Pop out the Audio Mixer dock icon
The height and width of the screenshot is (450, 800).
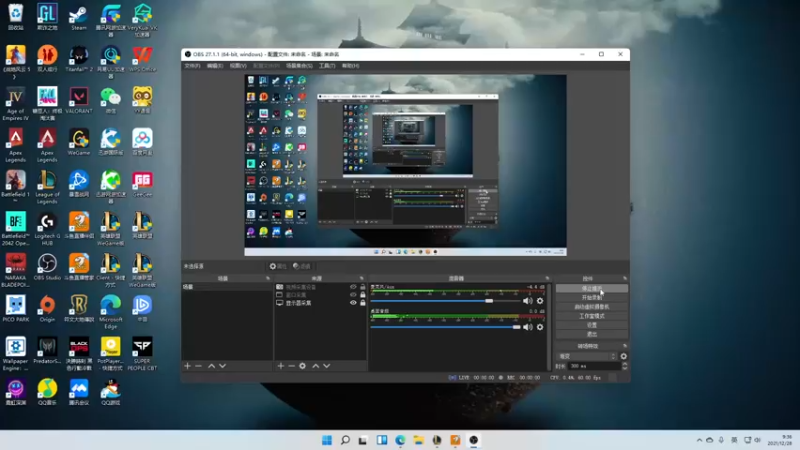(547, 279)
